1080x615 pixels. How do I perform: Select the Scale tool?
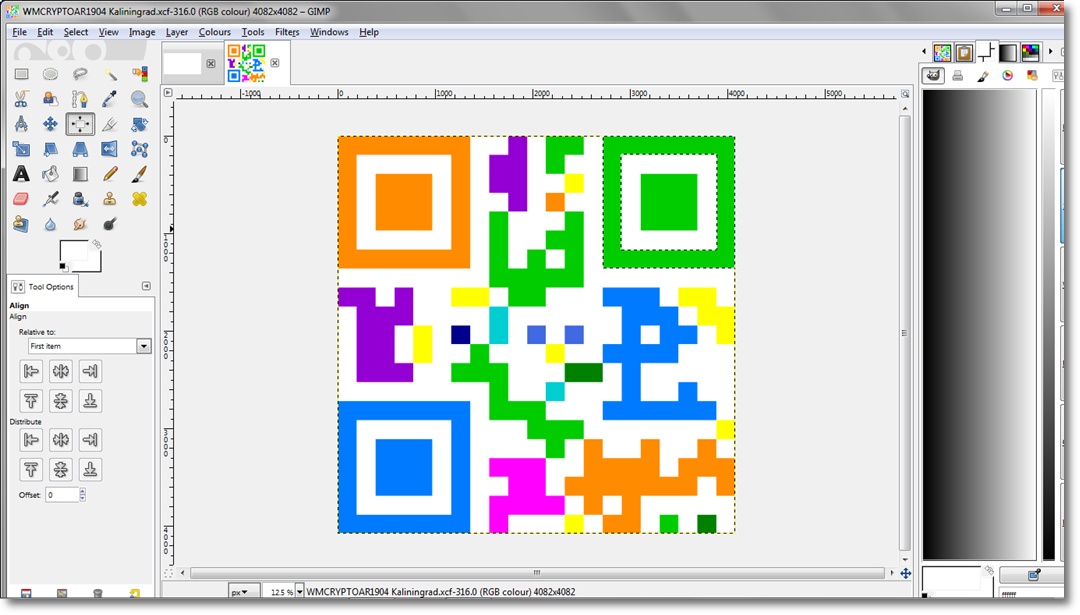pyautogui.click(x=21, y=149)
